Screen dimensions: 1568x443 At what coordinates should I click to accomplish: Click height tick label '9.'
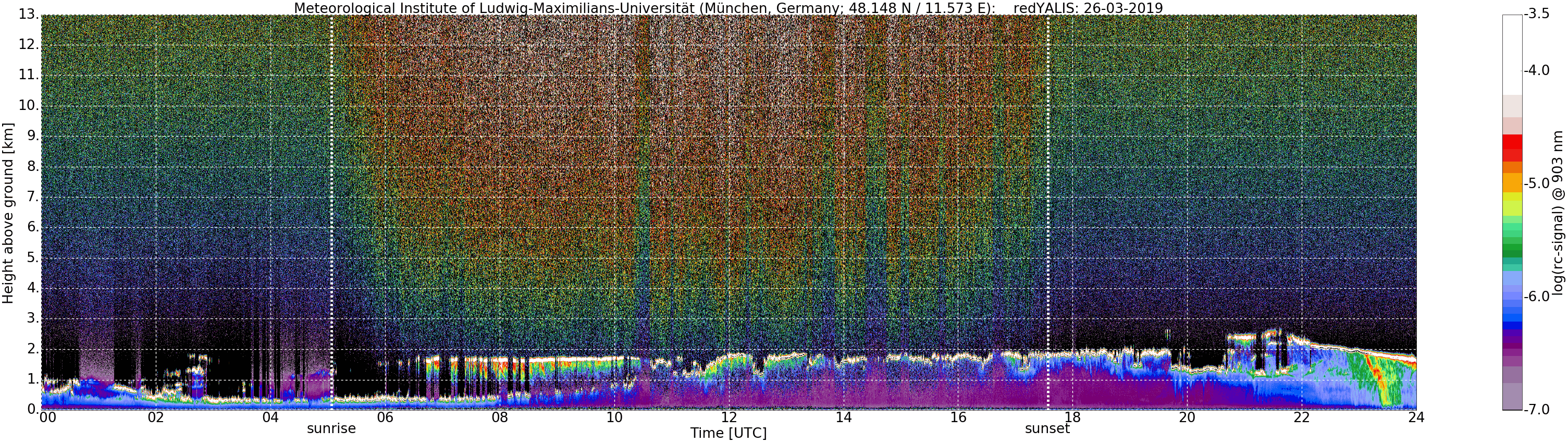[x=32, y=136]
